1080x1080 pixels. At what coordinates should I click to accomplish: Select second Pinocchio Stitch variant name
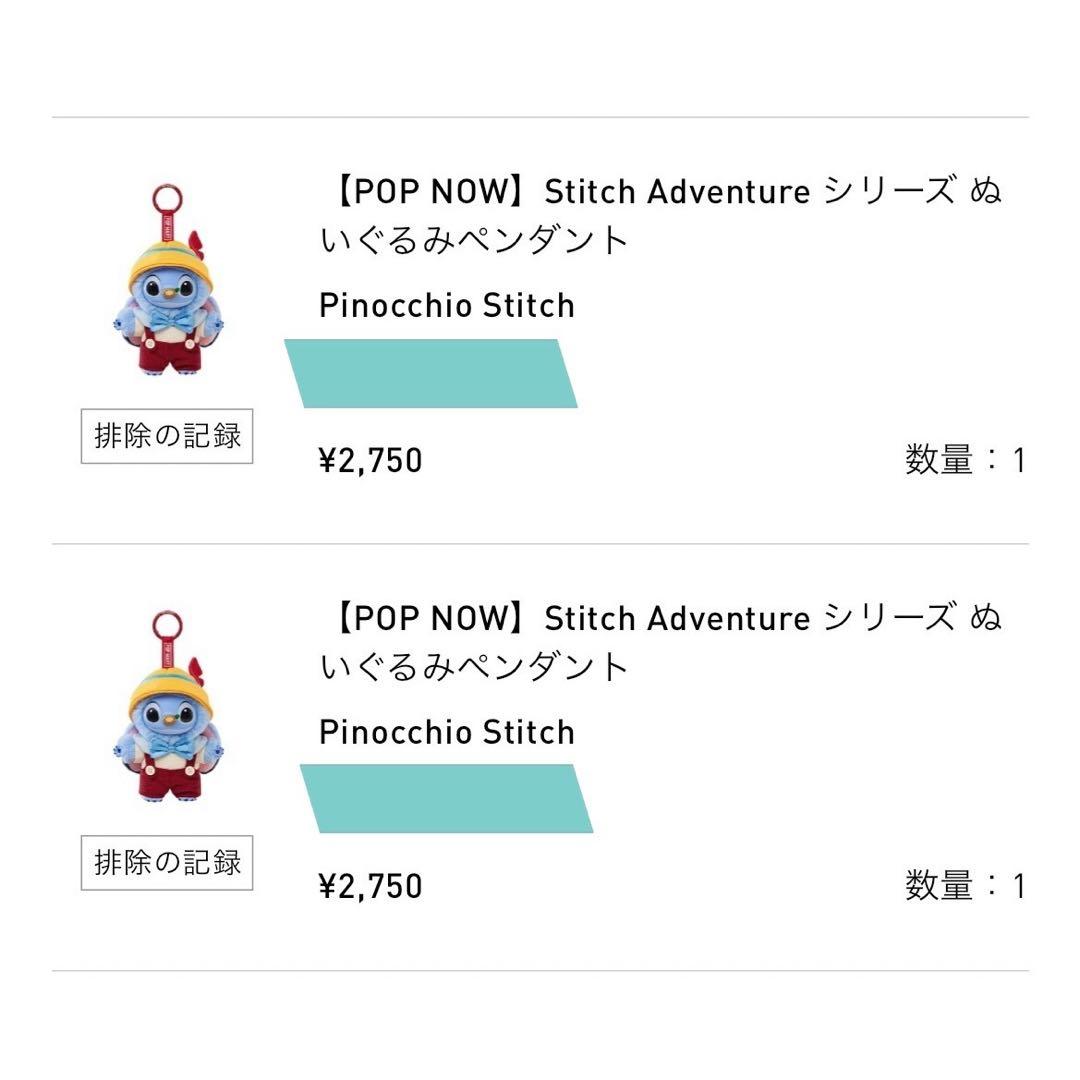446,732
